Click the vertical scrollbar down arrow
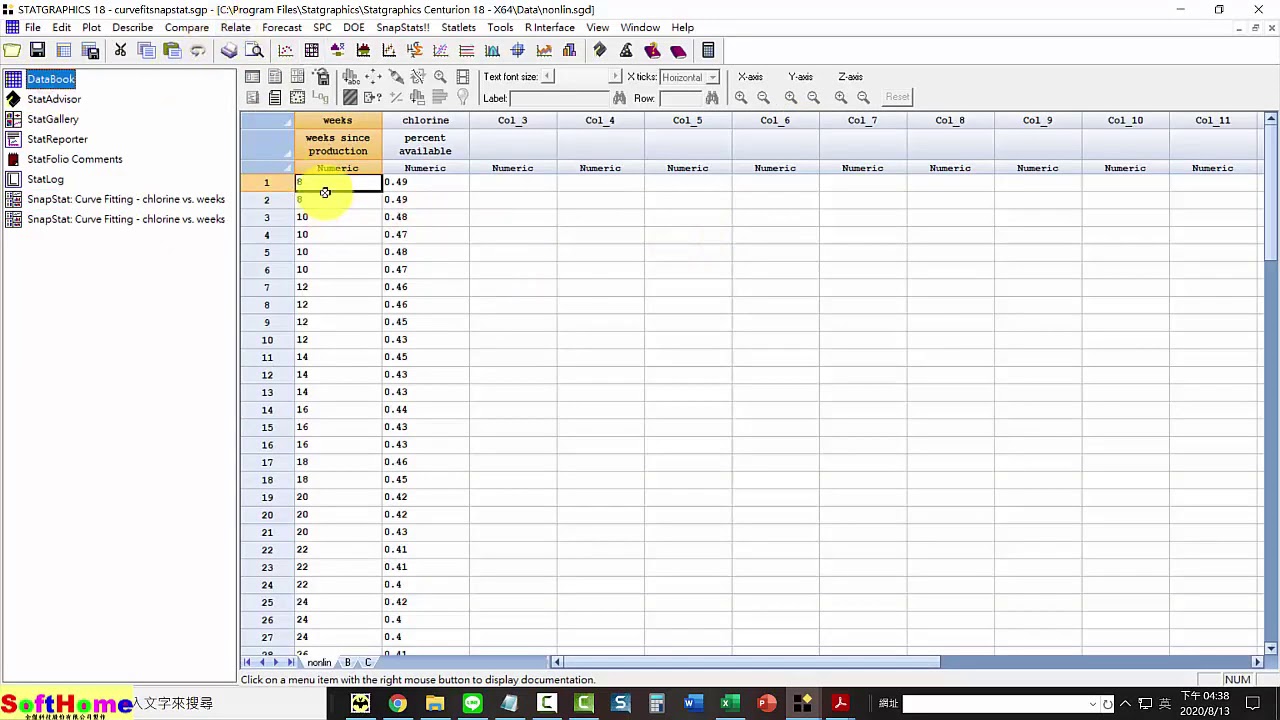This screenshot has height=720, width=1280. pyautogui.click(x=1271, y=648)
